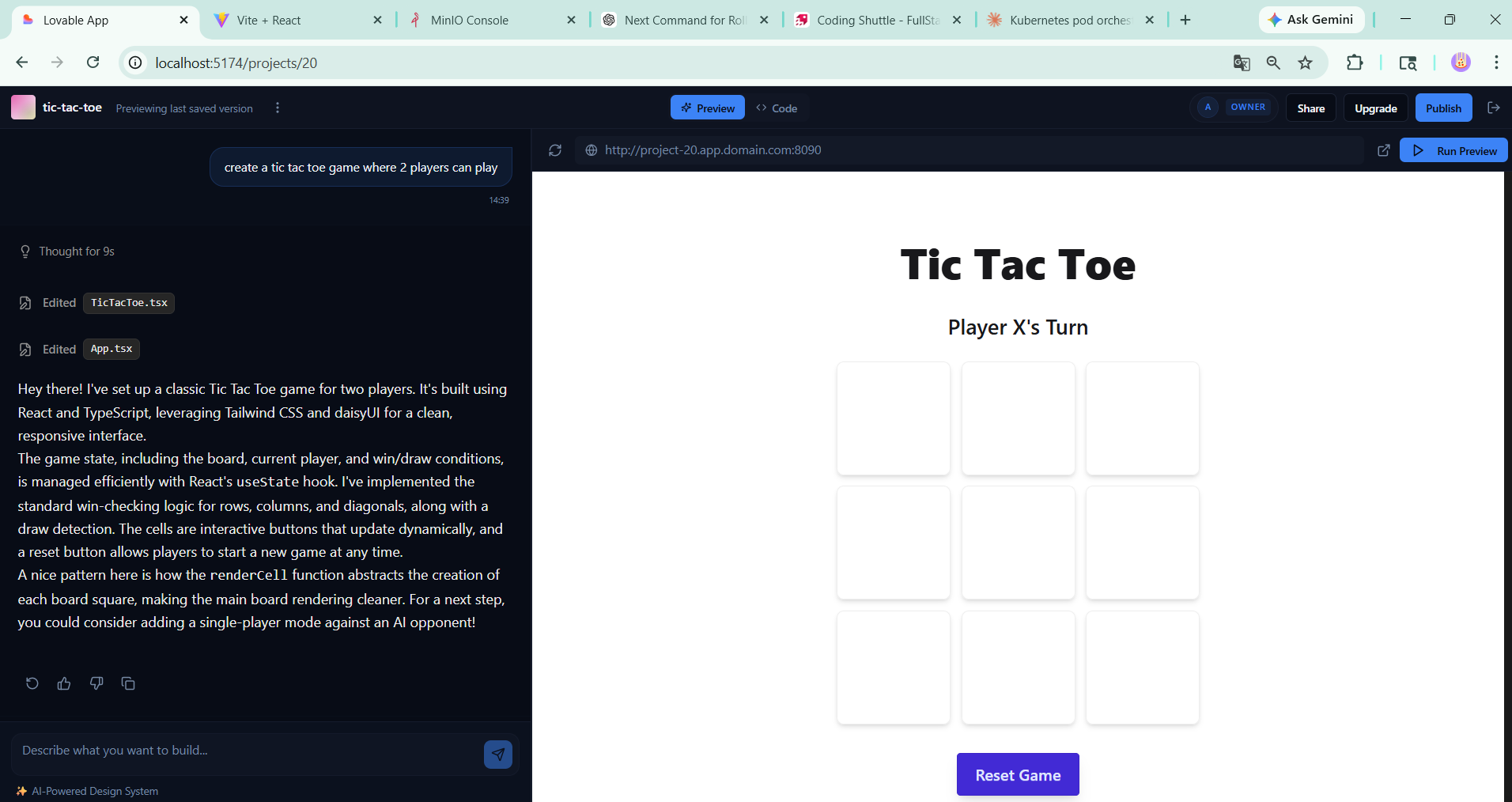Switch to the Code view tab

[777, 108]
